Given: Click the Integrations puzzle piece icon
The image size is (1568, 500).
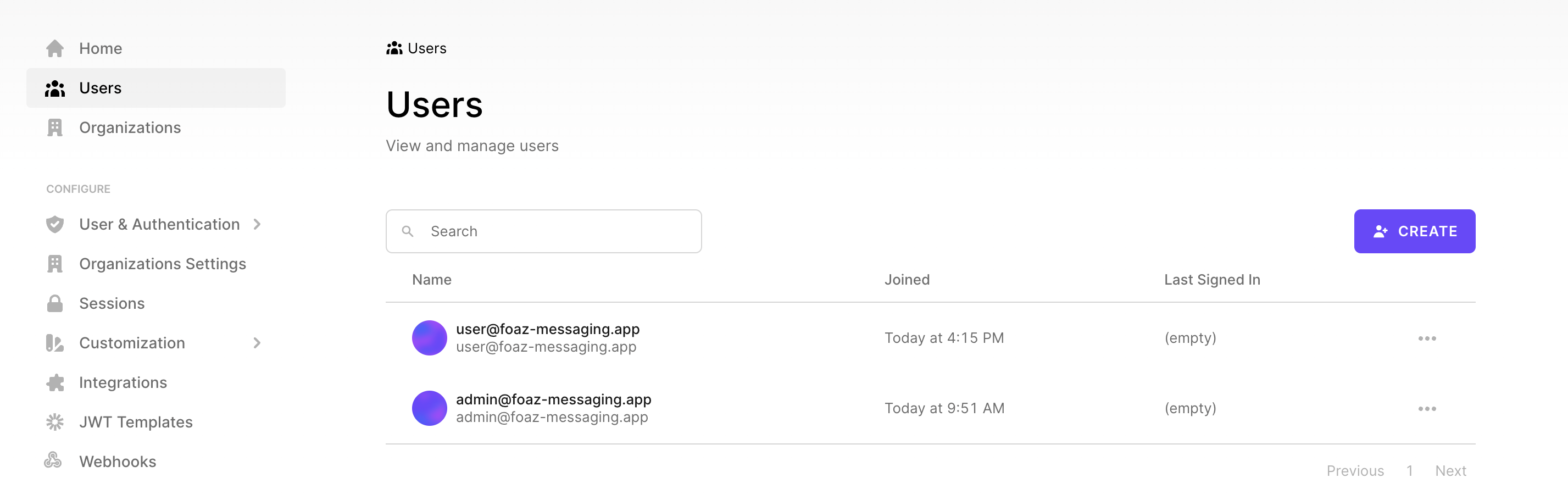Looking at the screenshot, I should tap(55, 382).
